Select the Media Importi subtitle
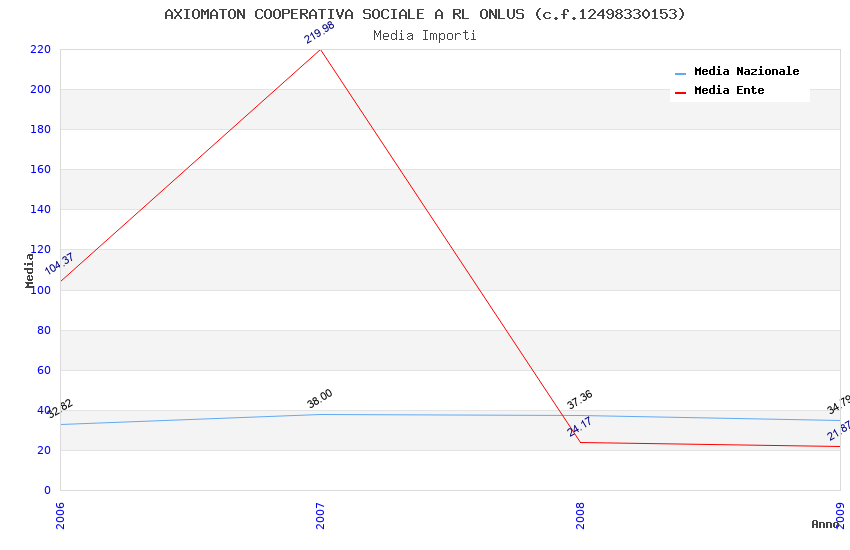 tap(425, 36)
